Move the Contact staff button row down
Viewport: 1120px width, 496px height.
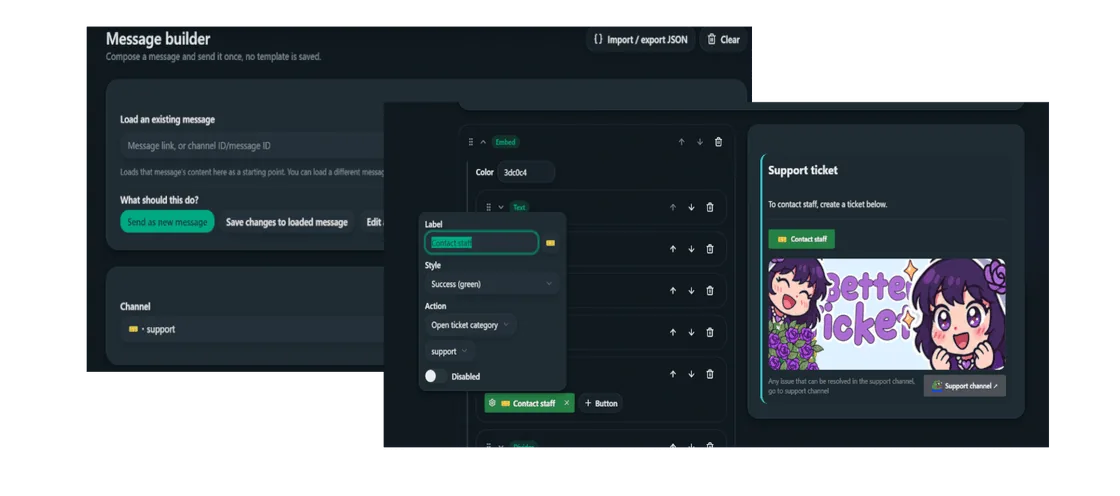[691, 374]
